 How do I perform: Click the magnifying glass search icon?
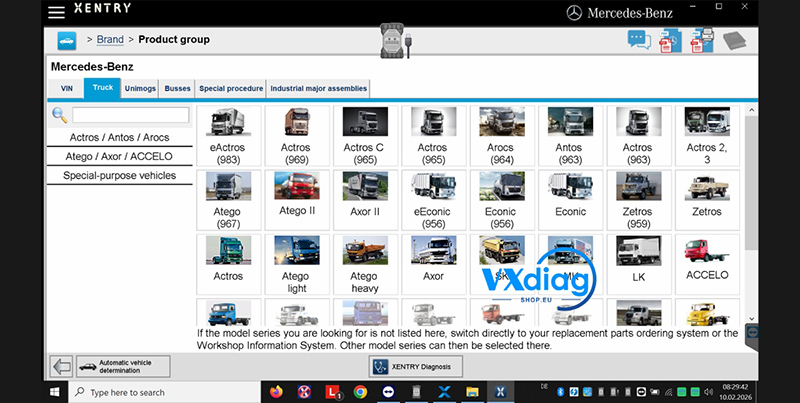(x=60, y=115)
